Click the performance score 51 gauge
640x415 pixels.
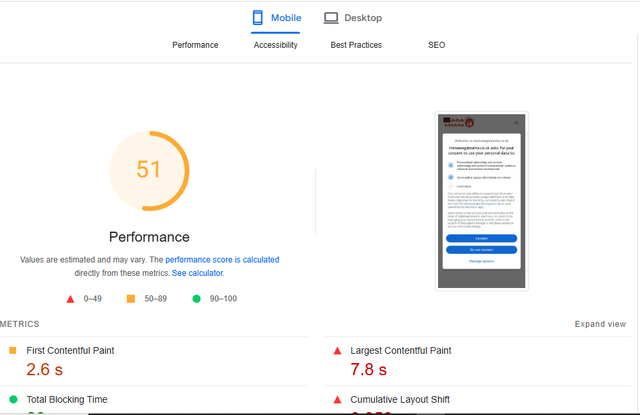coord(149,171)
